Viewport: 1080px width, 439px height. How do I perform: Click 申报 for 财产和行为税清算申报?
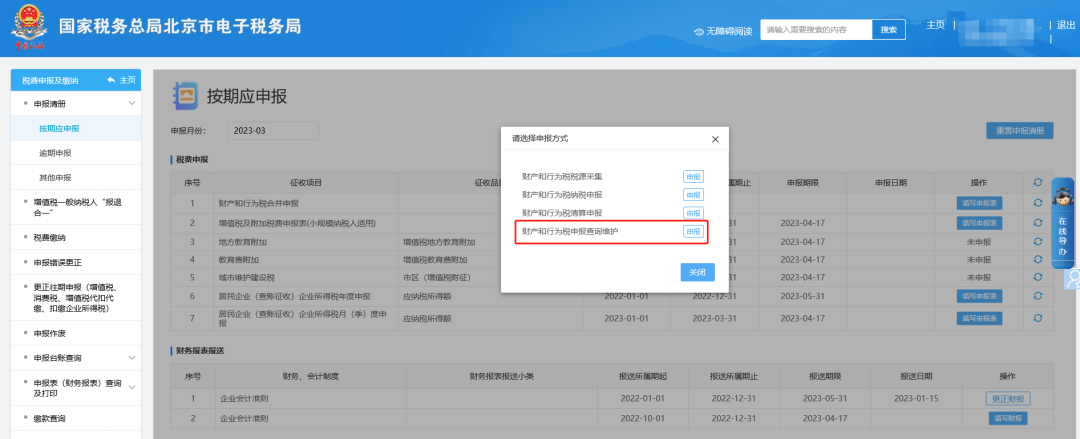coord(693,214)
